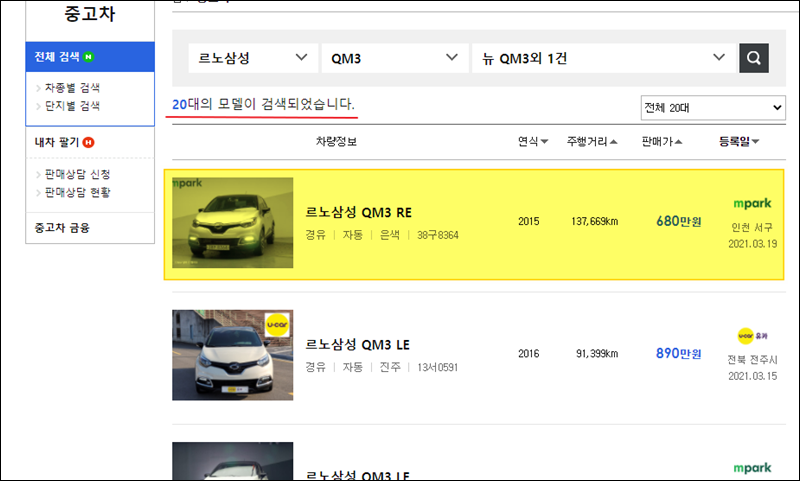Sort listings by 연식
The width and height of the screenshot is (800, 481).
point(533,141)
